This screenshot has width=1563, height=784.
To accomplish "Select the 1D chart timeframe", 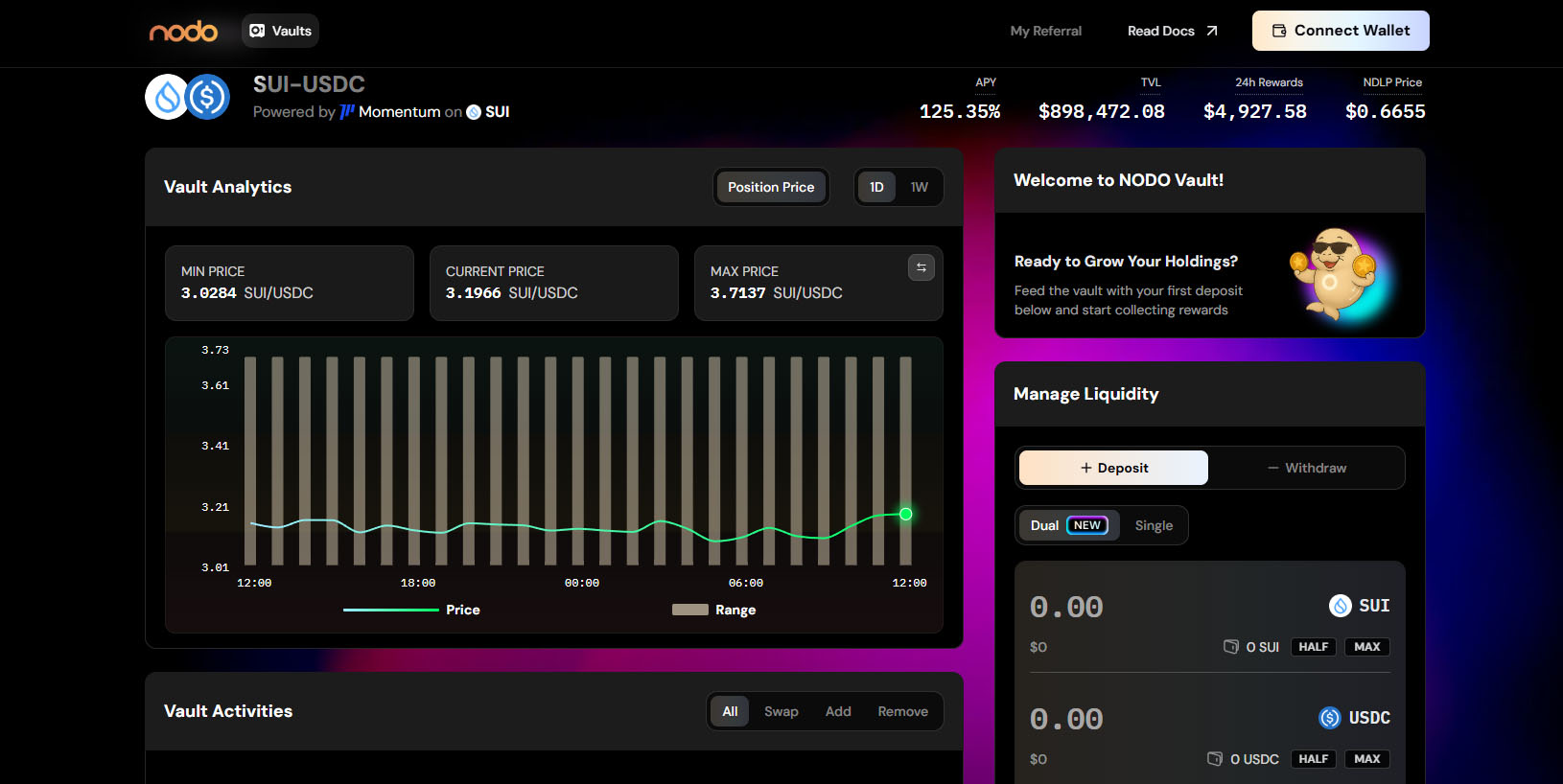I will 876,187.
